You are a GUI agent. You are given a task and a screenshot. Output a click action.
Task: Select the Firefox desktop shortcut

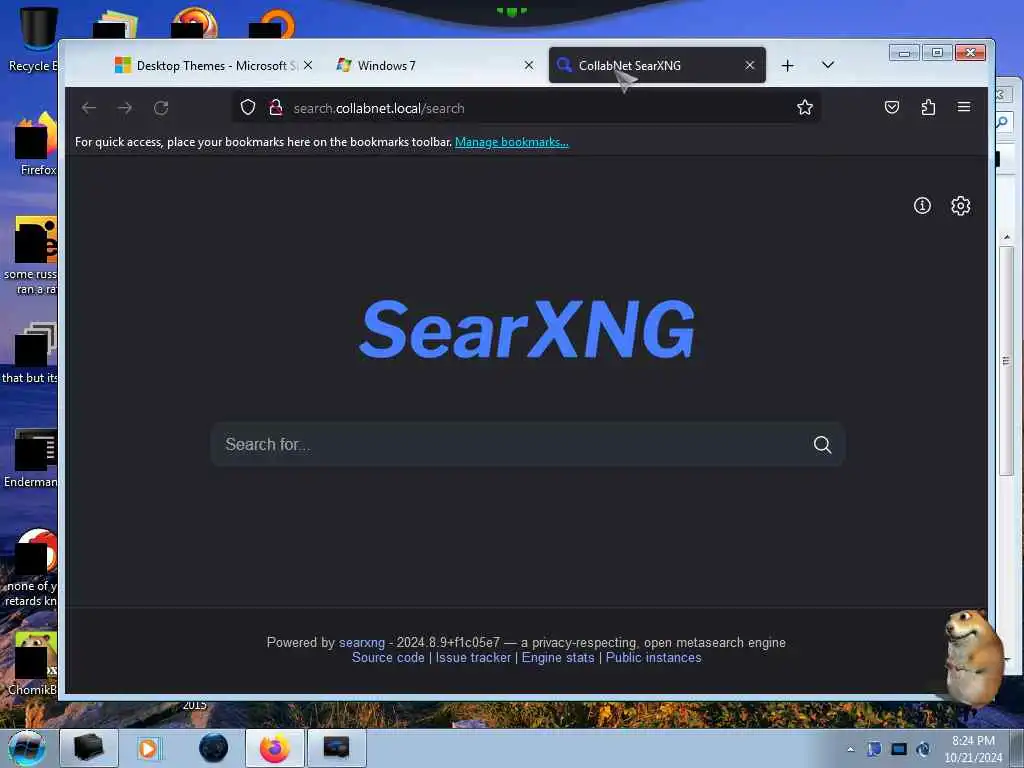tap(36, 144)
